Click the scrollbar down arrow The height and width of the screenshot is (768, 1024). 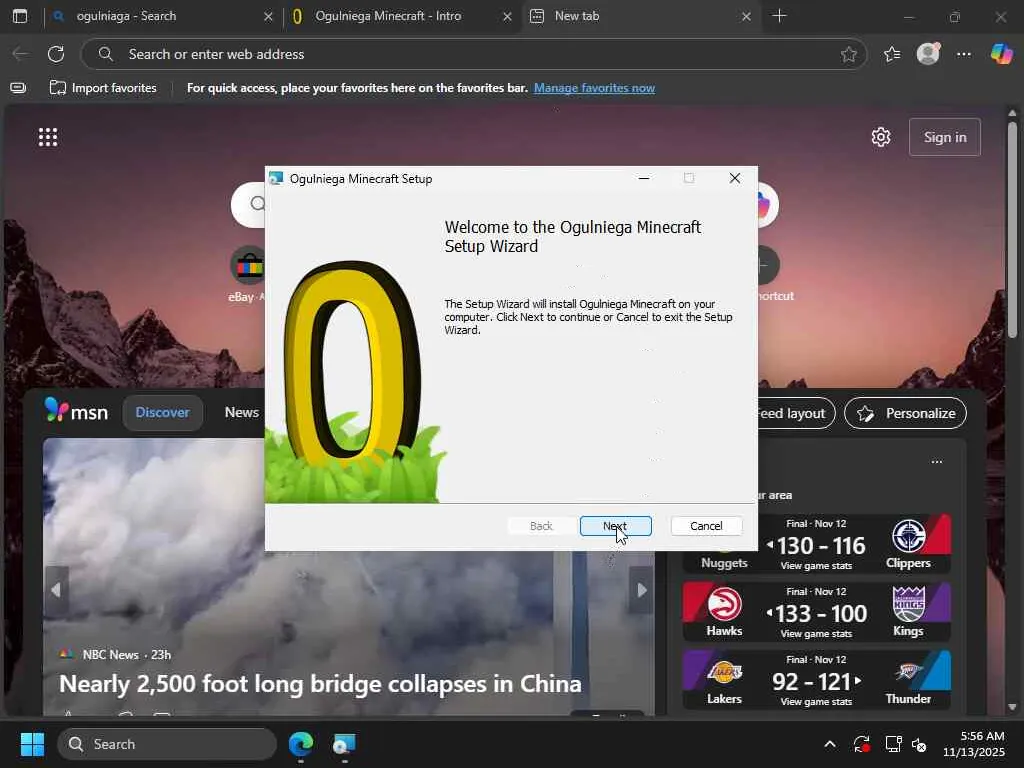[1012, 707]
